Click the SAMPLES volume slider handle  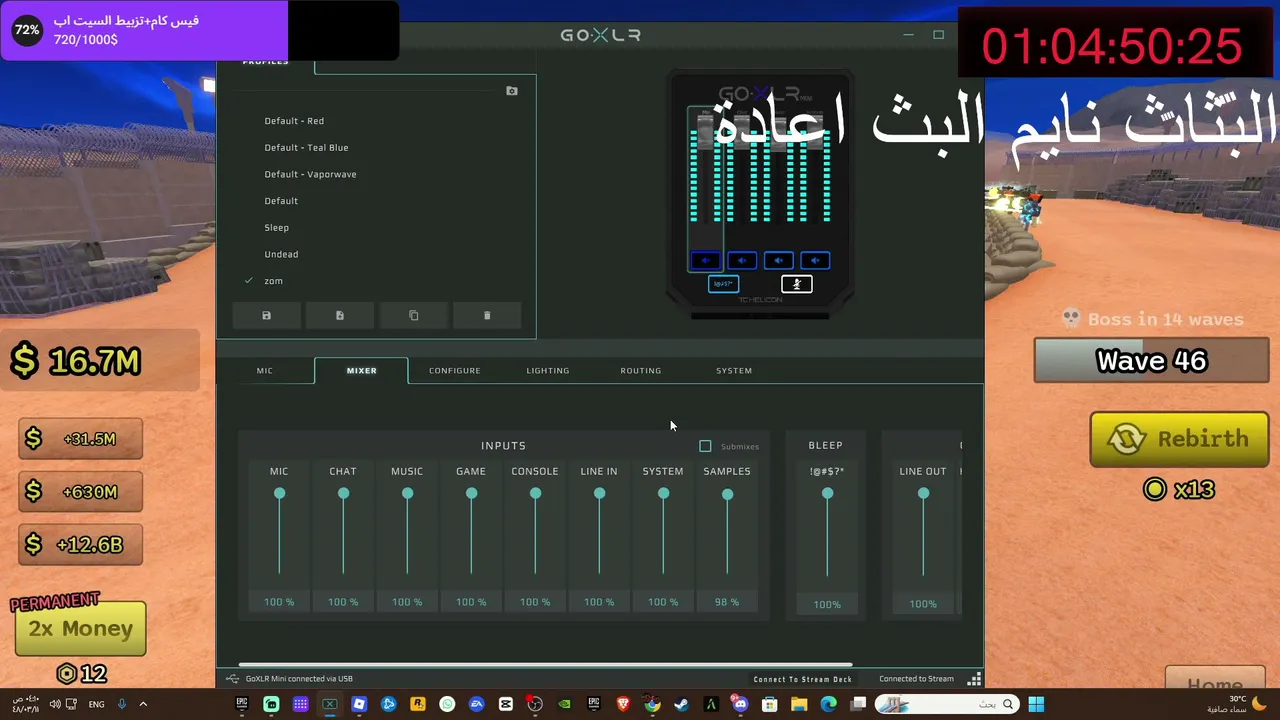pos(727,494)
